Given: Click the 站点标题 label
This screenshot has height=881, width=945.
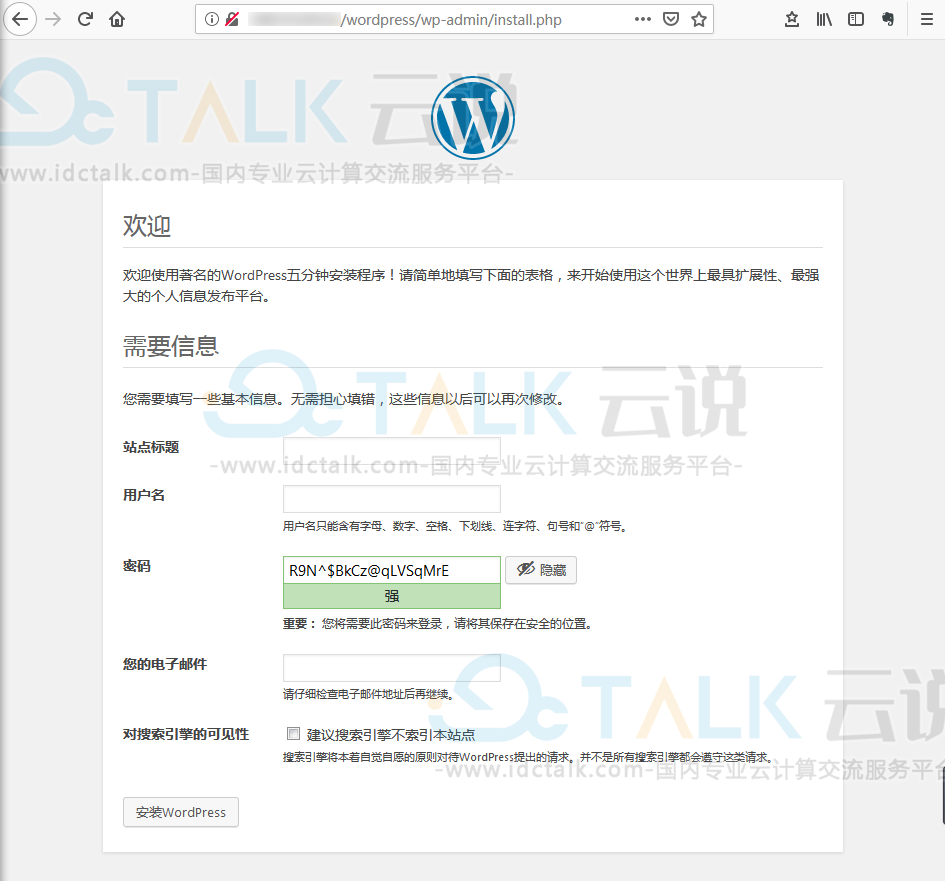Looking at the screenshot, I should tap(151, 447).
